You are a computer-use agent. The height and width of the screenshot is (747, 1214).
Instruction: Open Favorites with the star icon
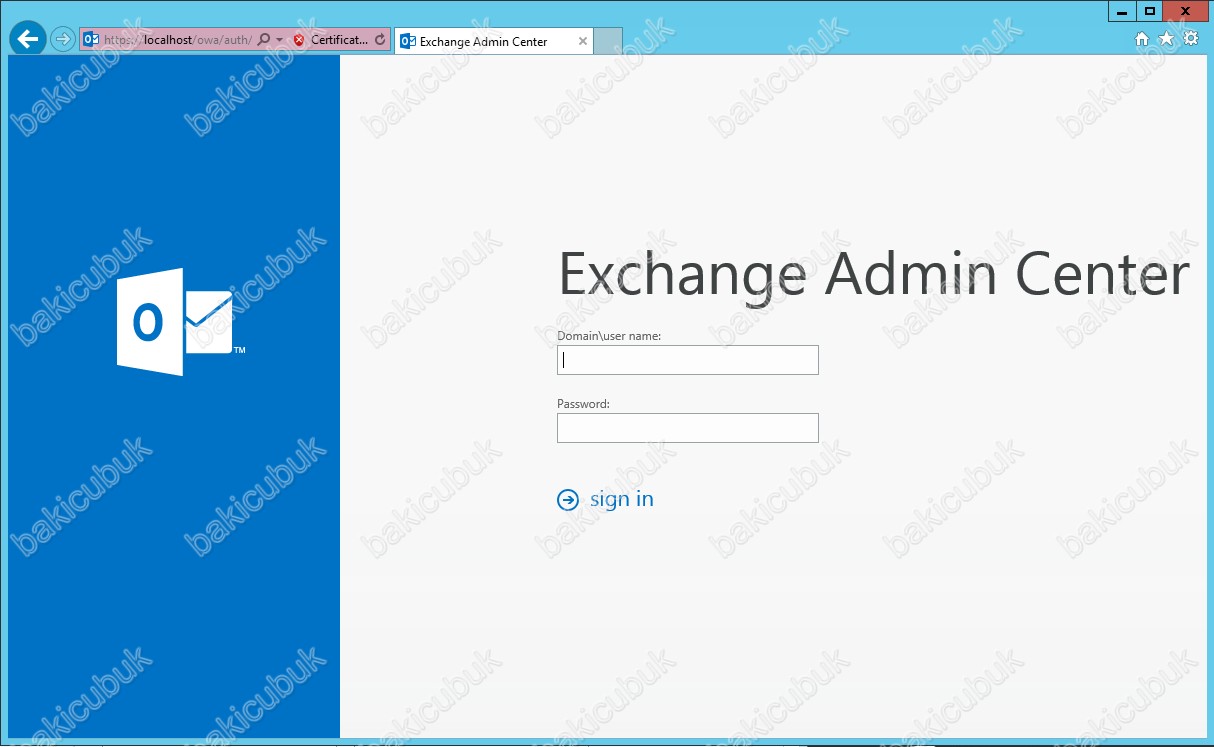pos(1166,39)
